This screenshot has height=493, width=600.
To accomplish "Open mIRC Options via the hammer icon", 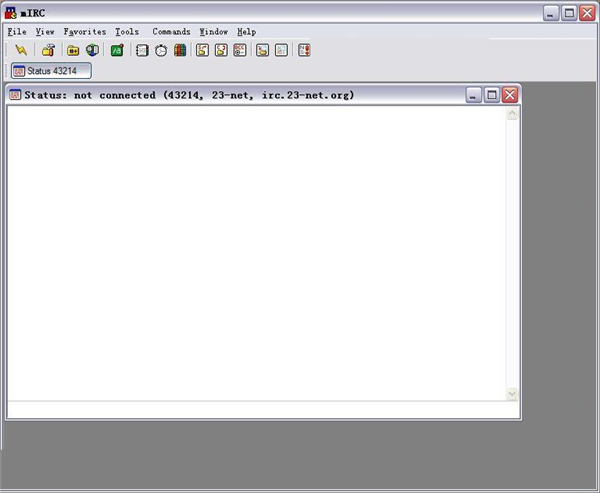I will pos(47,50).
